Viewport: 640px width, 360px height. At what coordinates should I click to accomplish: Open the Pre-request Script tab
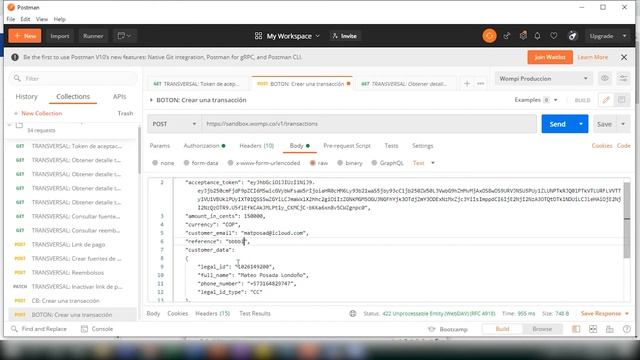tap(347, 146)
